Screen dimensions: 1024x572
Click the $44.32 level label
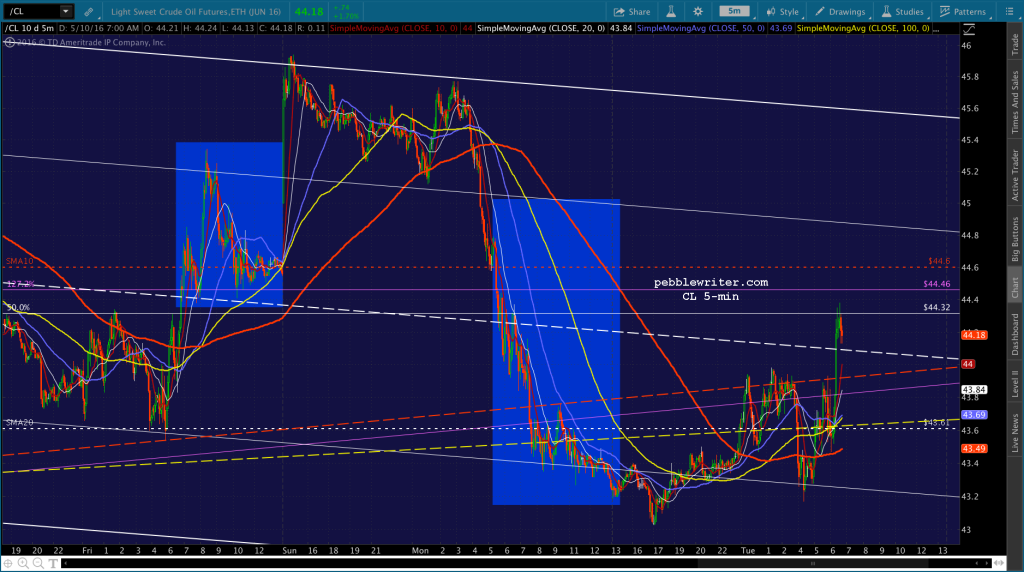[937, 308]
